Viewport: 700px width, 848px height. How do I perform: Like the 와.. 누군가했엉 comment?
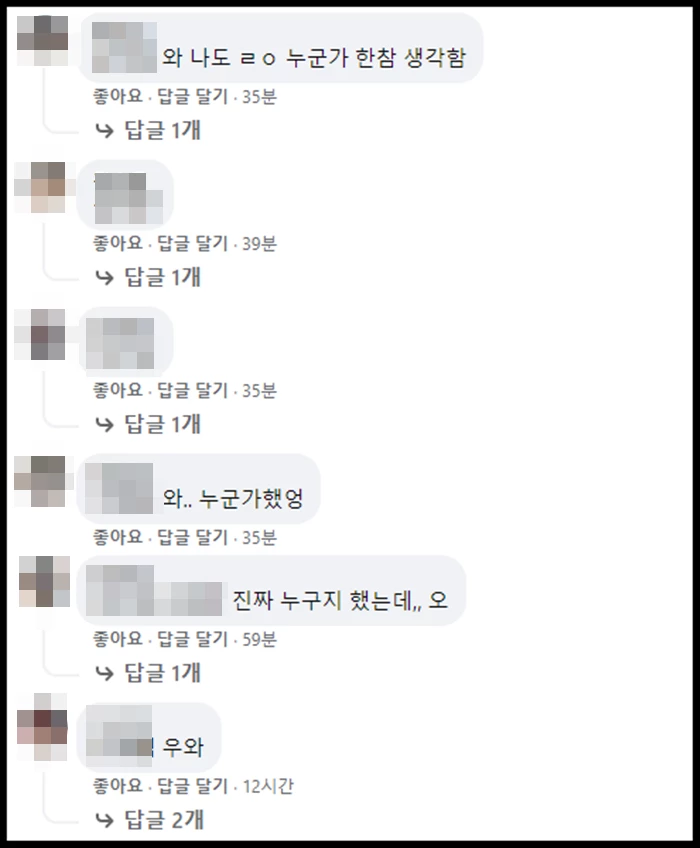pyautogui.click(x=117, y=538)
